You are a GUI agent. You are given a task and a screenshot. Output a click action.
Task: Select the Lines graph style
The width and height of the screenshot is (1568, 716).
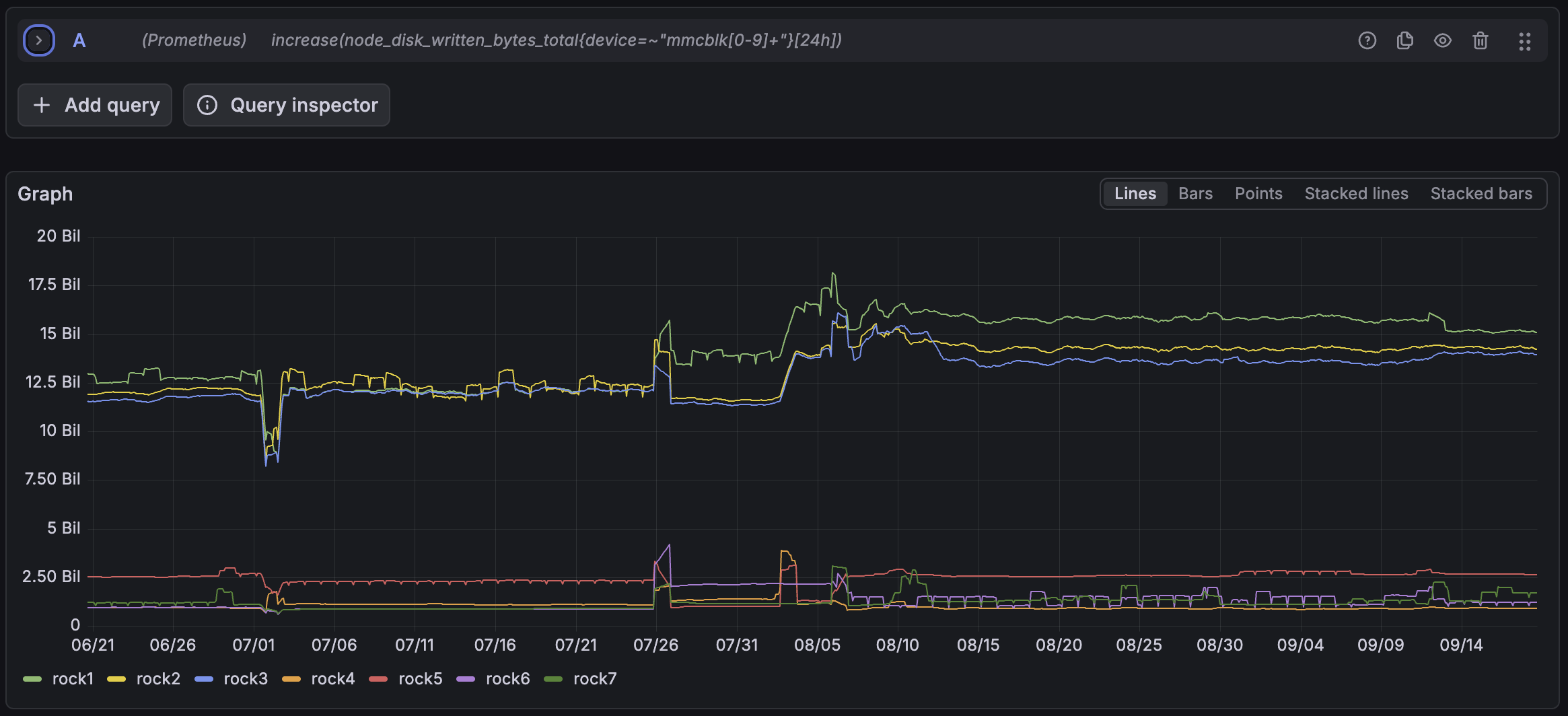tap(1135, 194)
